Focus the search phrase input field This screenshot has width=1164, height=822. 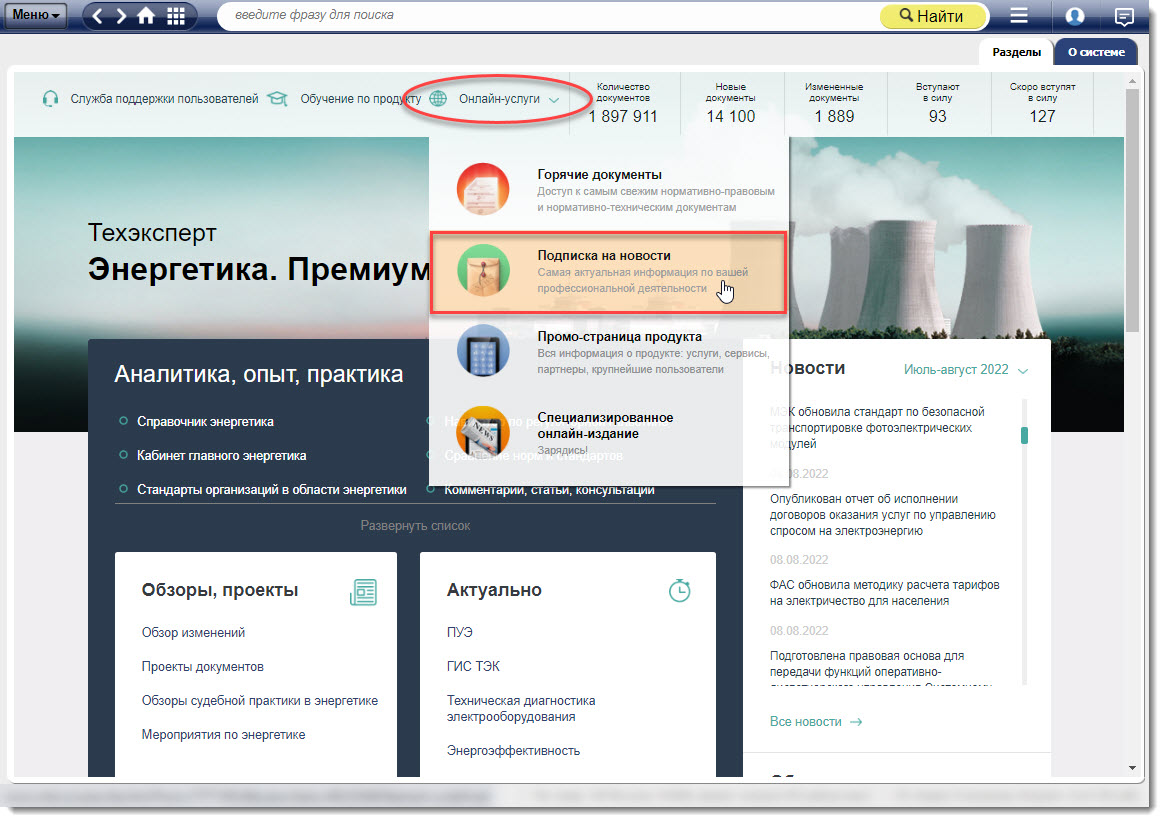pyautogui.click(x=549, y=15)
